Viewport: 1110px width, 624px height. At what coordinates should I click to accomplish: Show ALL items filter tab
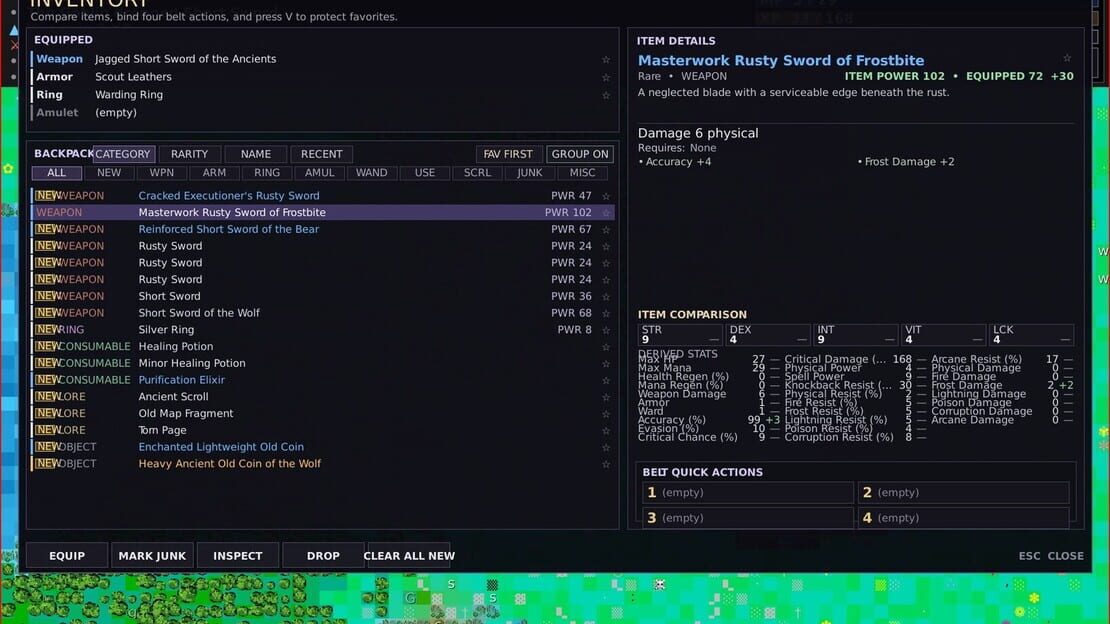coord(57,173)
